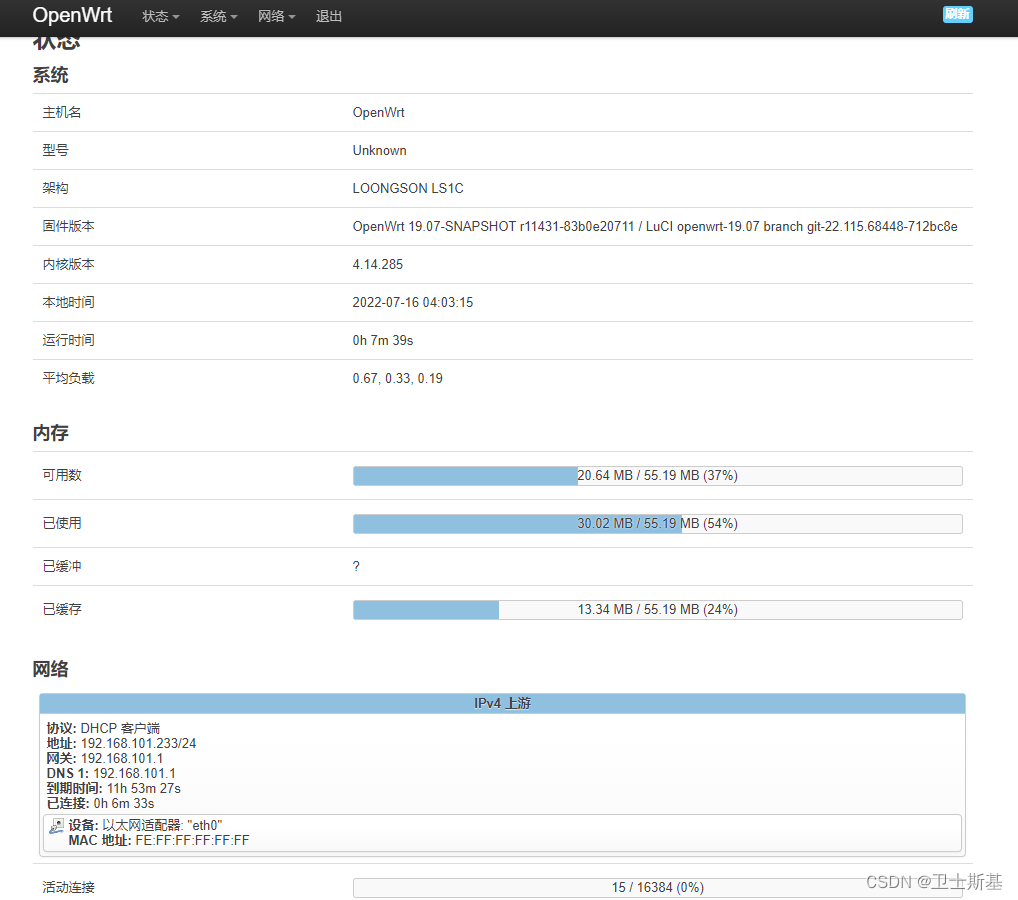Click the 网络 section heading
The height and width of the screenshot is (900, 1018).
[51, 669]
